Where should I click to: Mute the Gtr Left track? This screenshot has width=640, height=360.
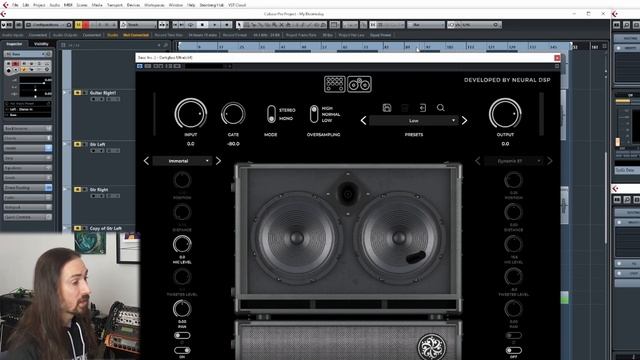(x=77, y=144)
